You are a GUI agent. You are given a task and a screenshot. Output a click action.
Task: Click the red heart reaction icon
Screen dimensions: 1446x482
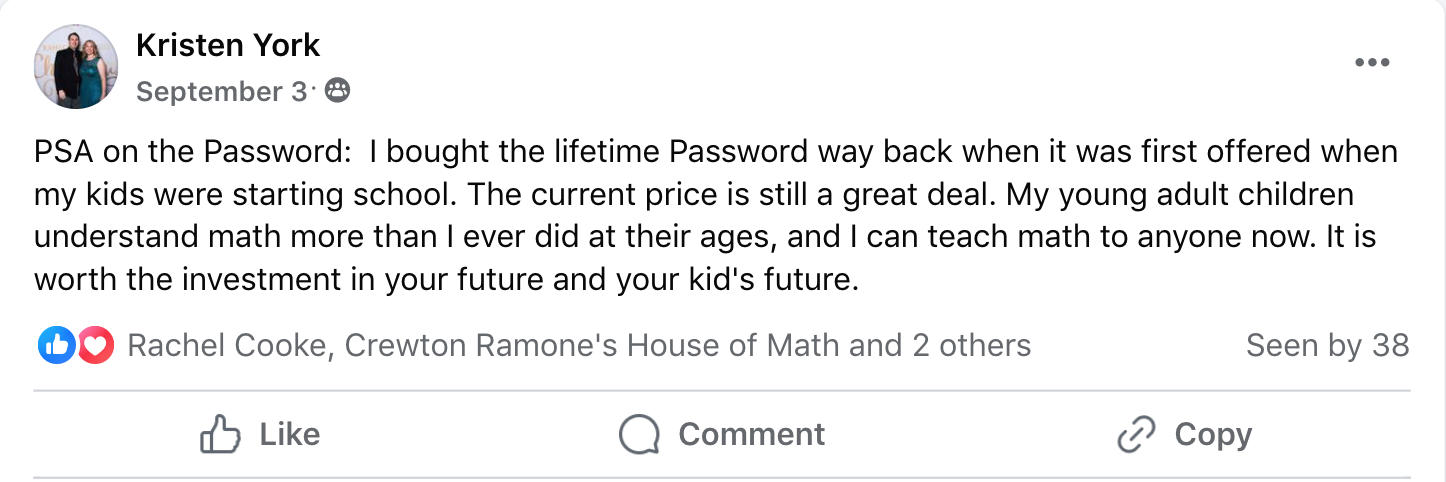pos(95,346)
